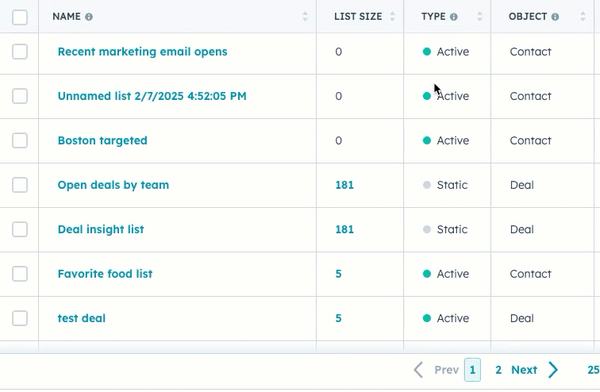
Task: Click Deal object in Open deals by team row
Action: (x=522, y=185)
